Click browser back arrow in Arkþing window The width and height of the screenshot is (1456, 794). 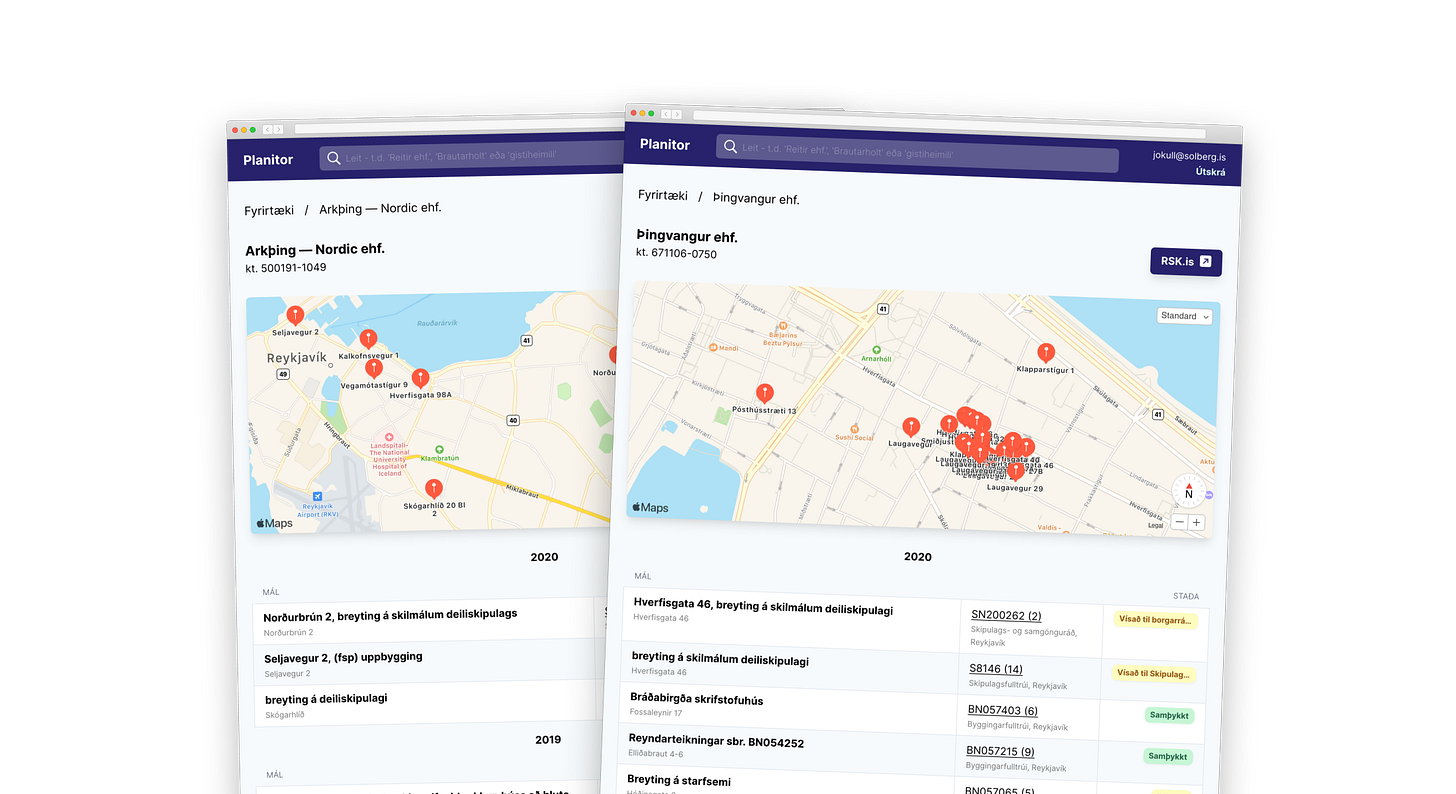point(267,129)
